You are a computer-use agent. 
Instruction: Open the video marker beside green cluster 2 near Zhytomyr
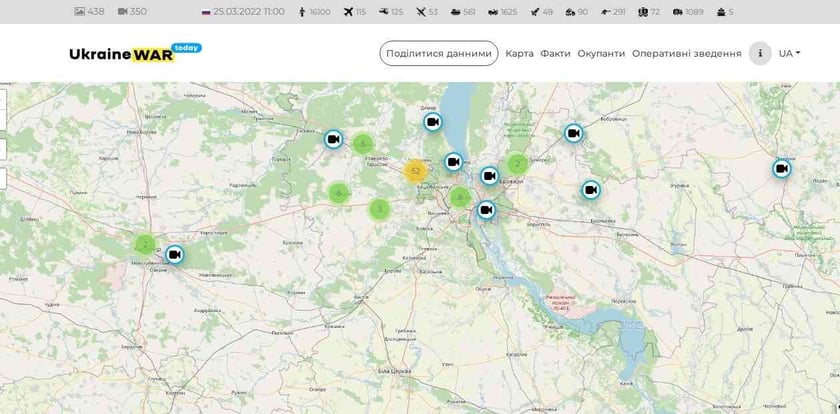(x=175, y=255)
